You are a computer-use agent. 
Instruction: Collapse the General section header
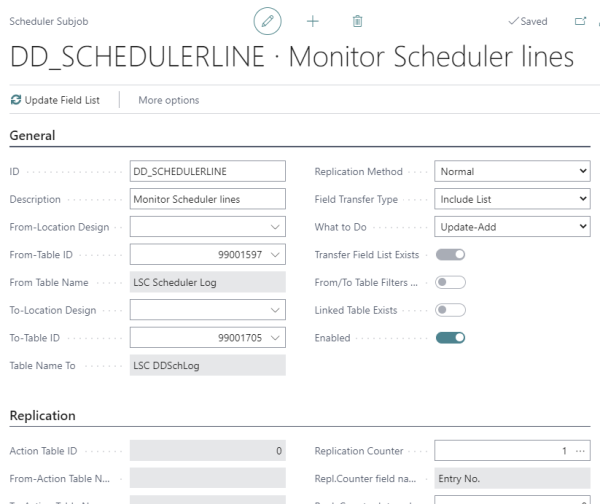point(33,135)
